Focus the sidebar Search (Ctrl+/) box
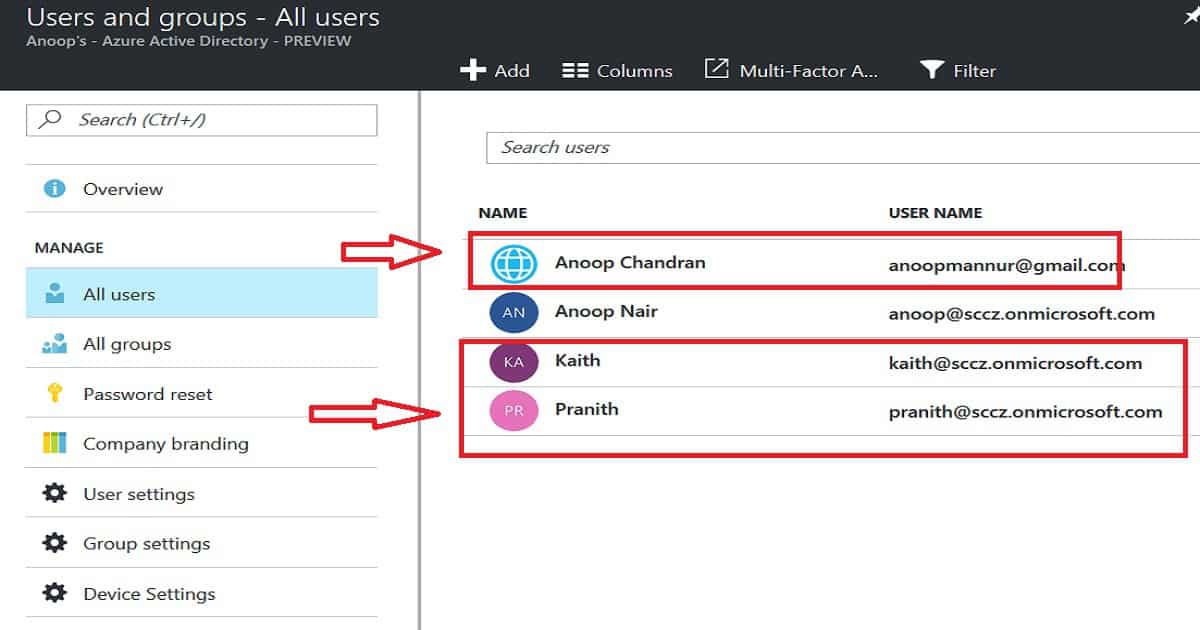This screenshot has height=630, width=1200. click(202, 120)
